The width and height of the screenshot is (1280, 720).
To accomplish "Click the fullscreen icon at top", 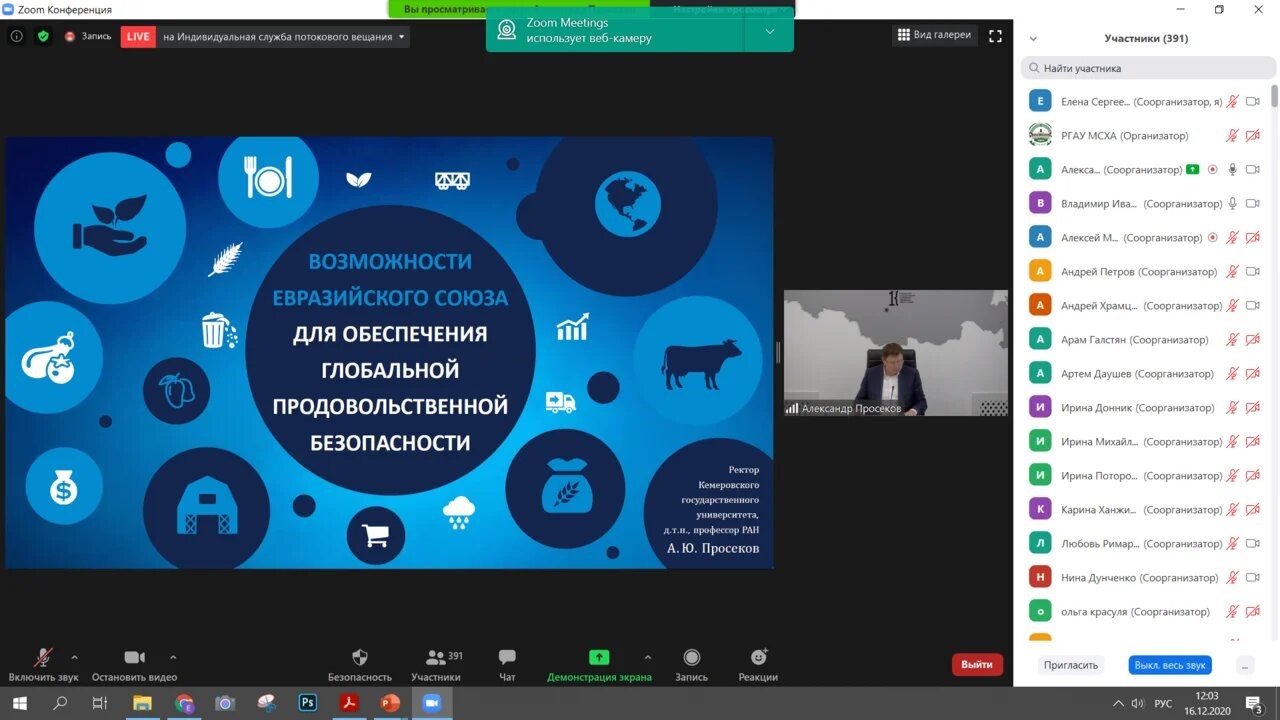I will tap(995, 36).
